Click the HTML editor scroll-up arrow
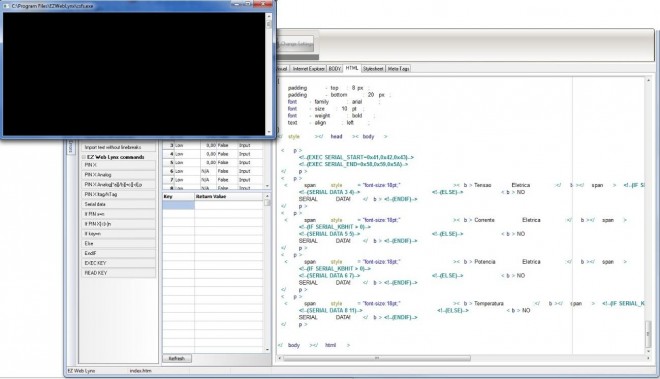The image size is (660, 379). (x=648, y=80)
